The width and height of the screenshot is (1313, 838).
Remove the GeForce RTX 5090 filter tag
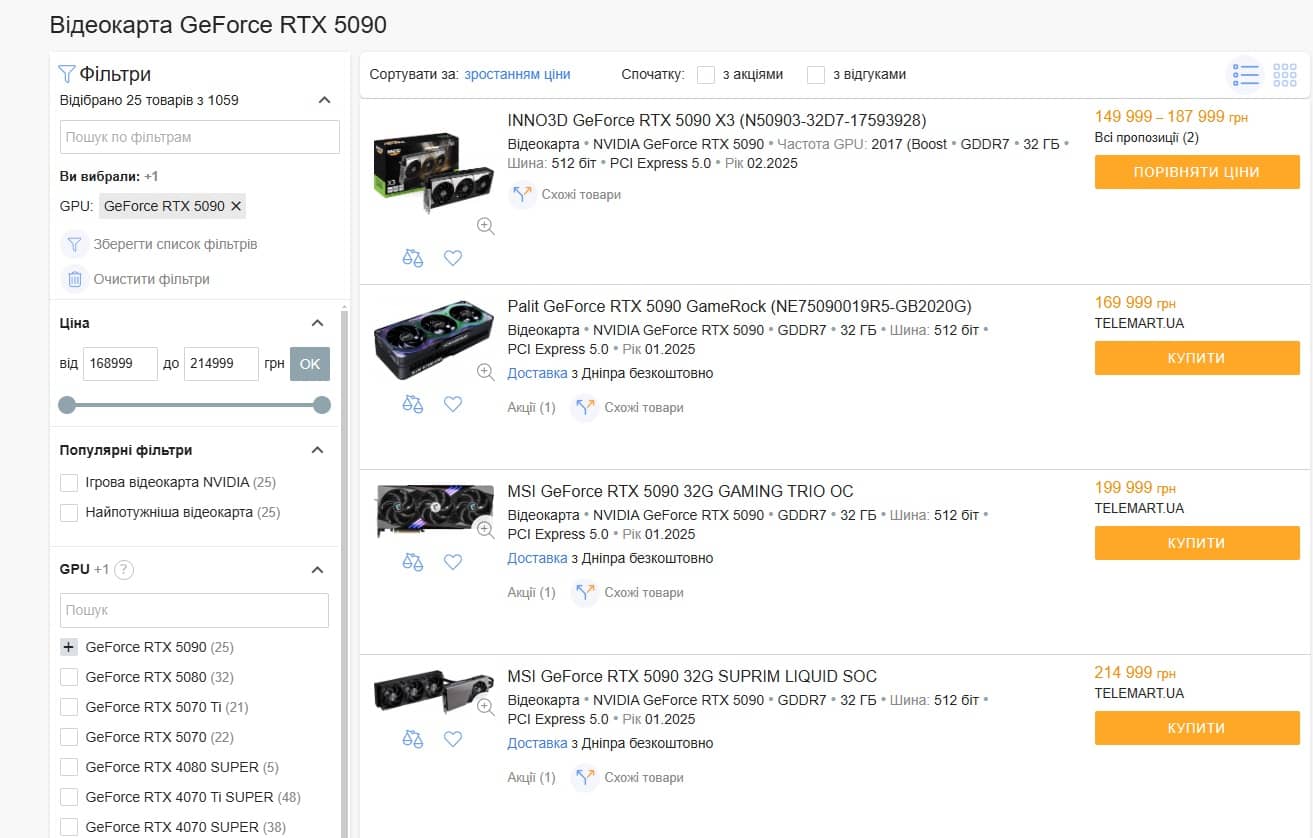coord(236,206)
